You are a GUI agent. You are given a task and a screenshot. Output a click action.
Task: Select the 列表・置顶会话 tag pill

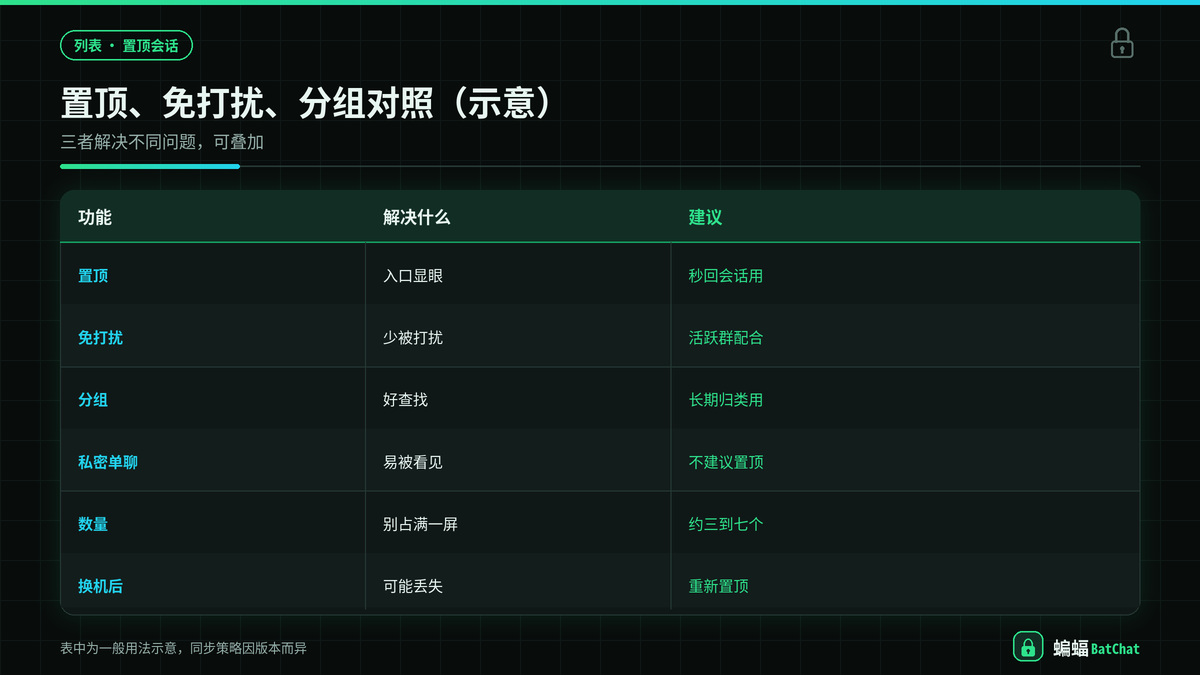coord(126,45)
